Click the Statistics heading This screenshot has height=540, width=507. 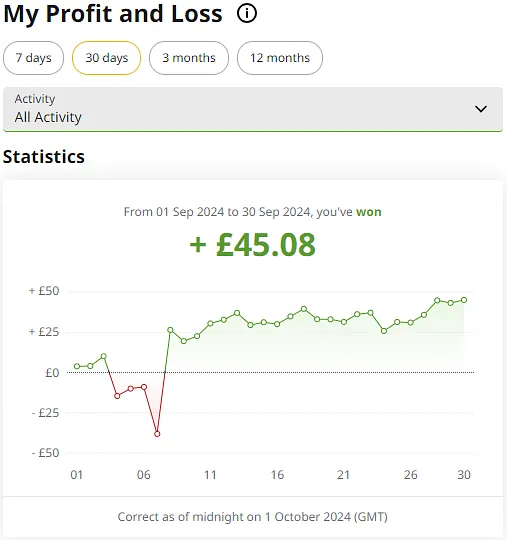click(x=44, y=157)
